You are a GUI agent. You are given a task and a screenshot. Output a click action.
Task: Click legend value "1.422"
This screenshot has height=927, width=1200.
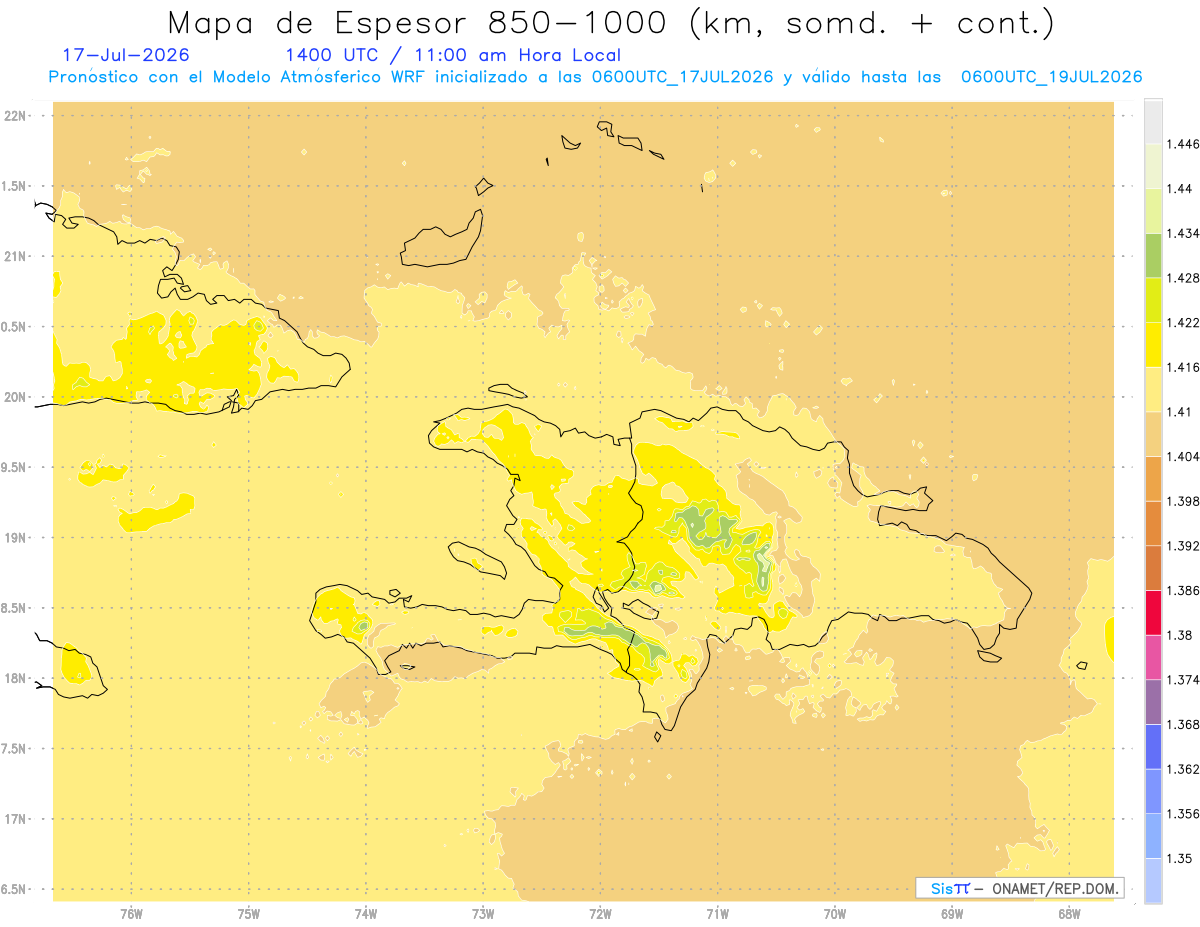(x=1183, y=322)
